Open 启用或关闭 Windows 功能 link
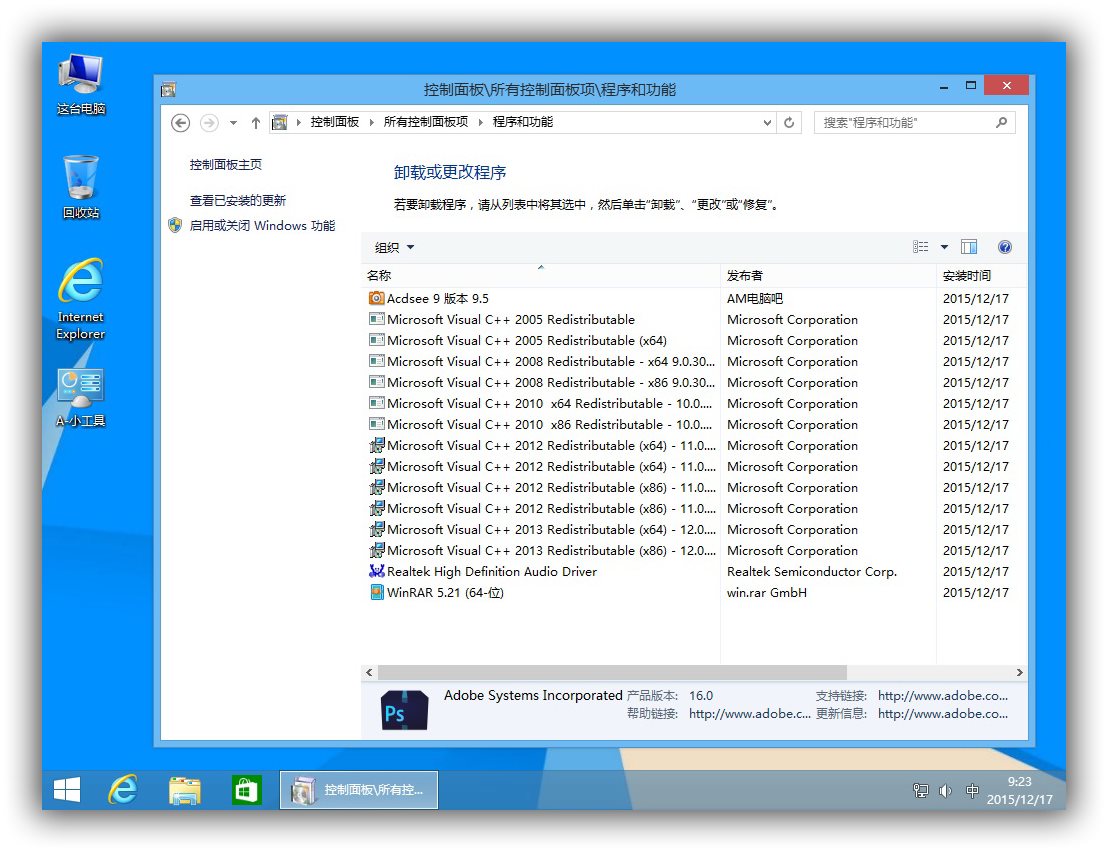This screenshot has height=852, width=1108. pos(262,225)
